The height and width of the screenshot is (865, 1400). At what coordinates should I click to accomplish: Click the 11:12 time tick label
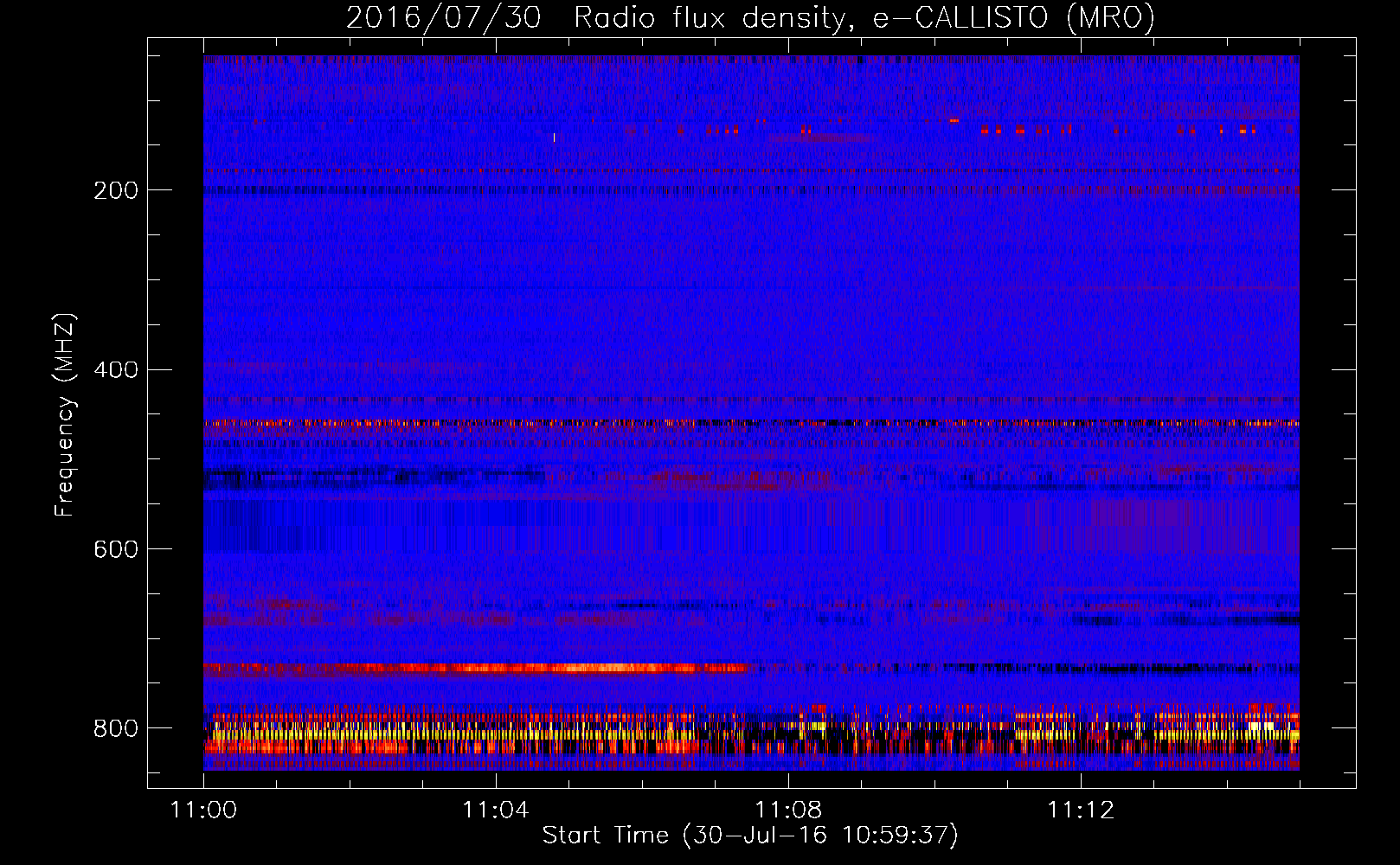(1081, 810)
